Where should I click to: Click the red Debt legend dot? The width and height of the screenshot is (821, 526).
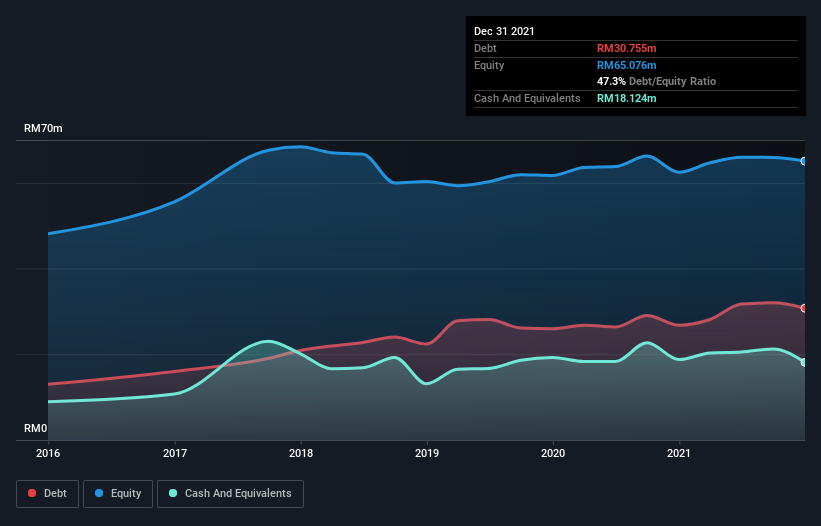[32, 493]
